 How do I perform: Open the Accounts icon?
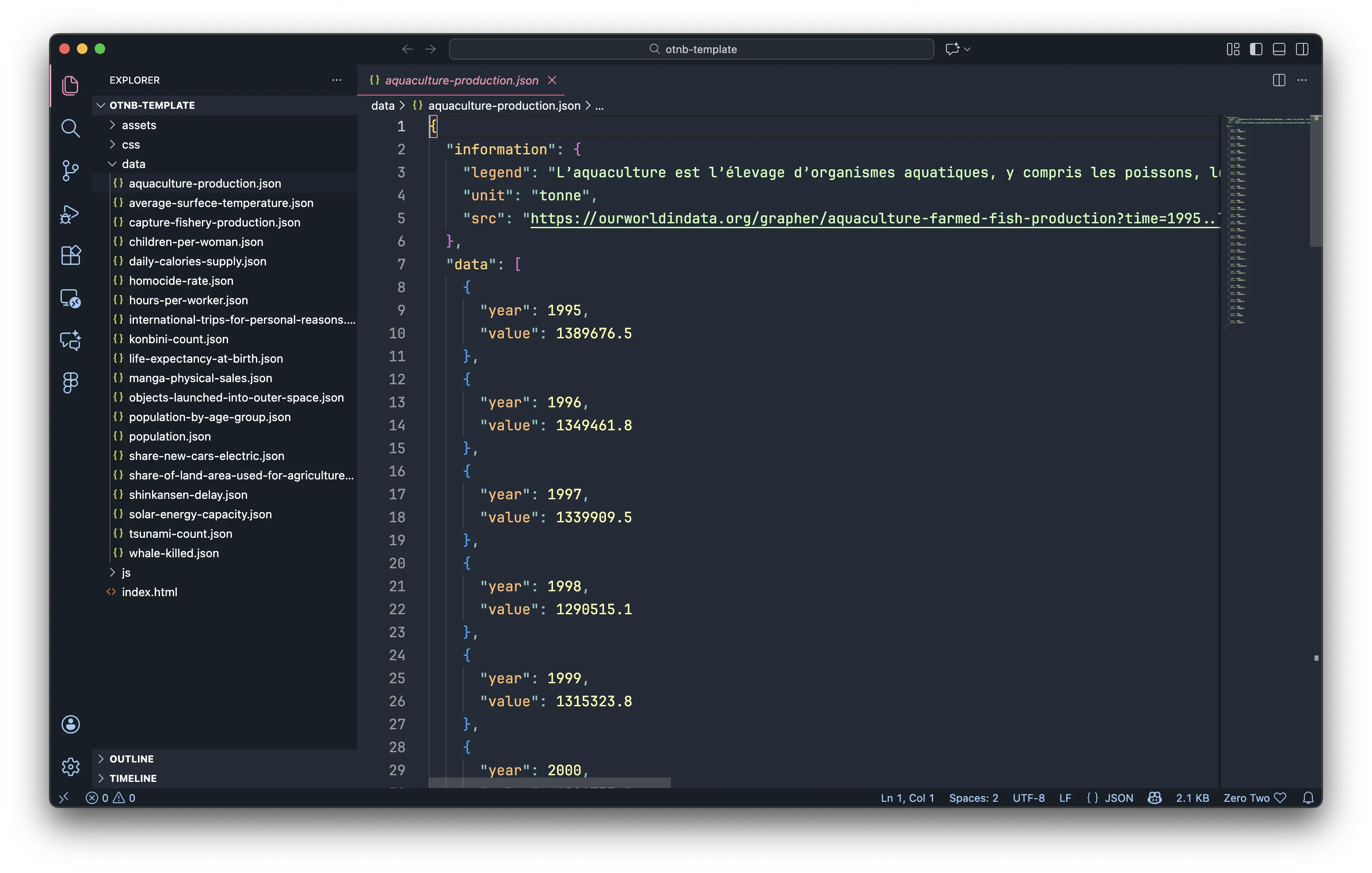(70, 724)
